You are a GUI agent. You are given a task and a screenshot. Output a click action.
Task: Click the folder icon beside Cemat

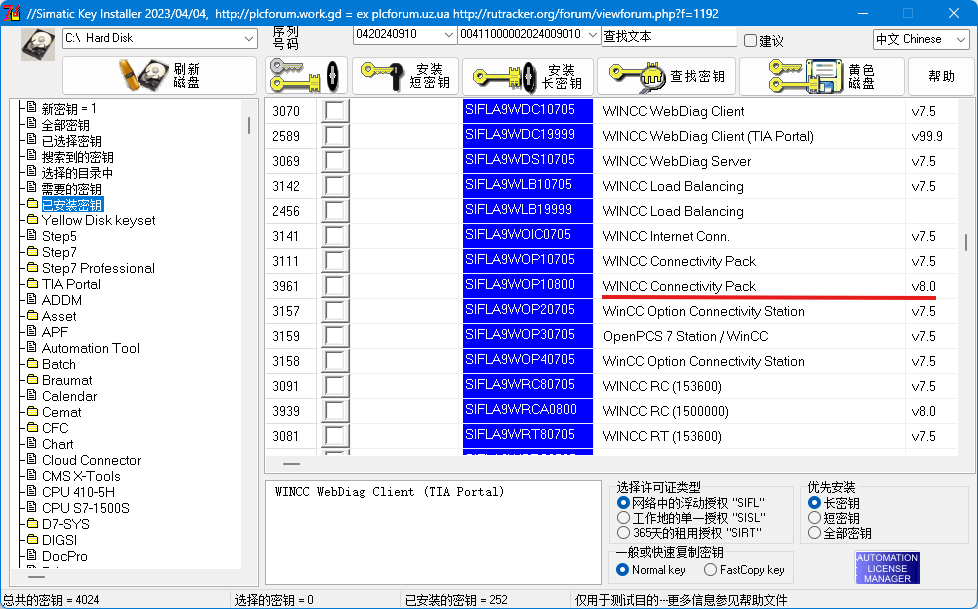32,412
